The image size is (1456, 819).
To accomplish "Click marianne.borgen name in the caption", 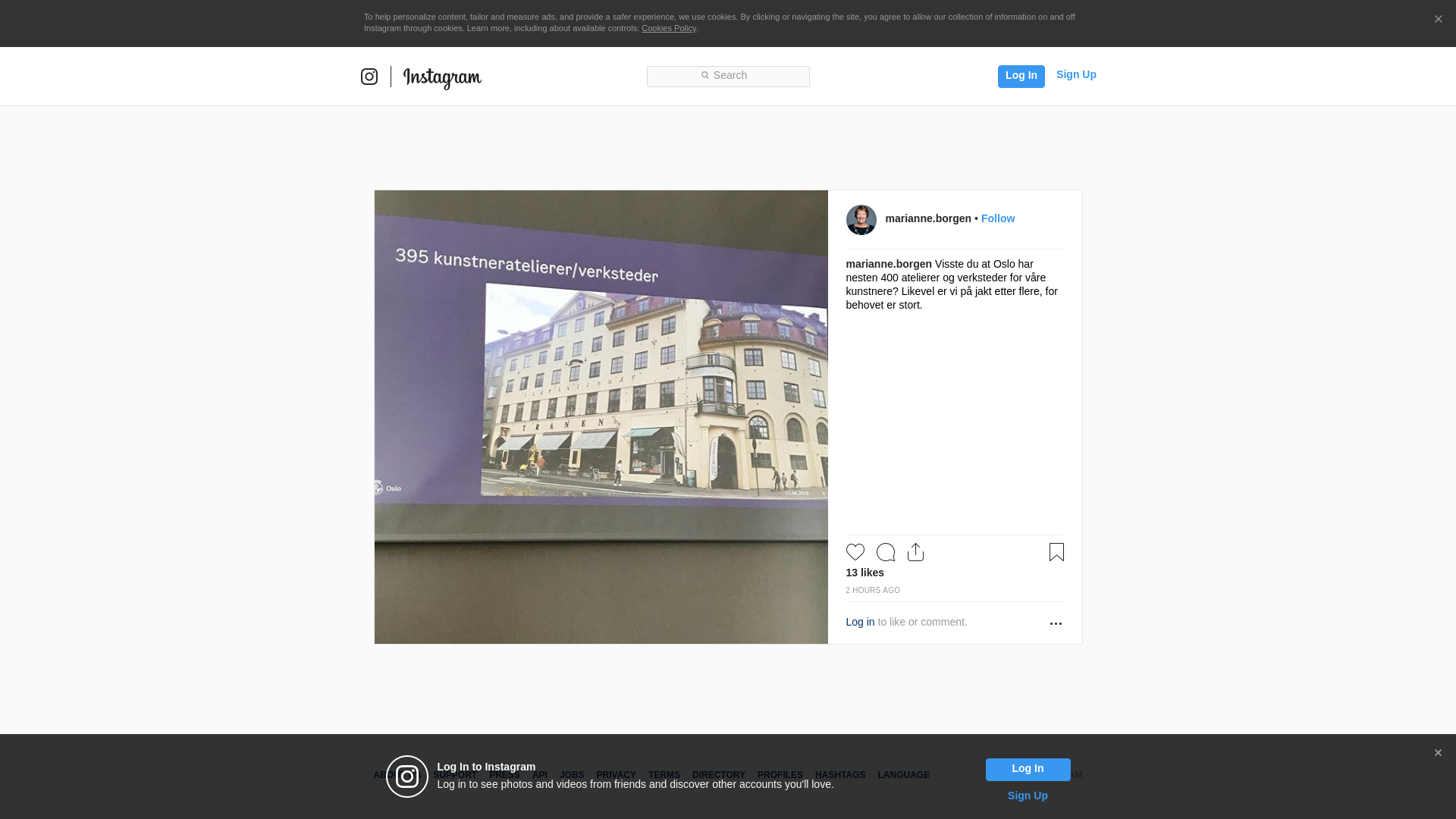I will [889, 264].
